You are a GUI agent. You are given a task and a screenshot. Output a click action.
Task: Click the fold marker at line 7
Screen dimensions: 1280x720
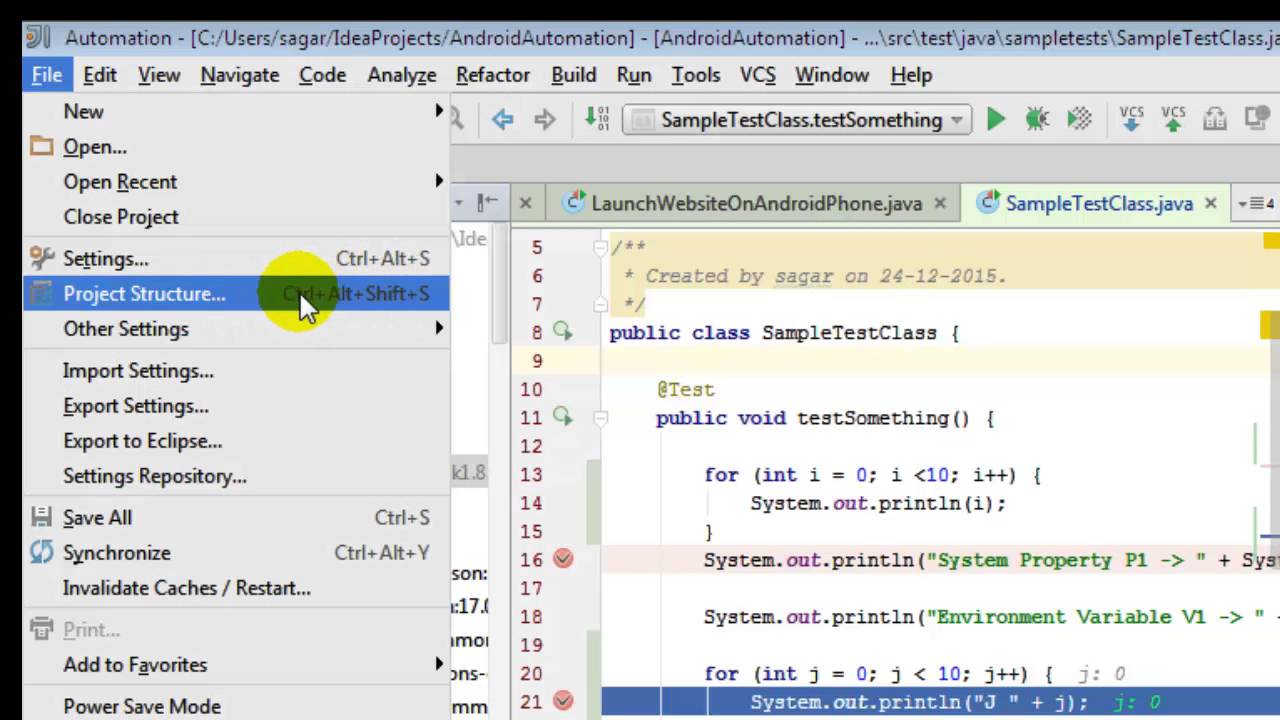(600, 304)
